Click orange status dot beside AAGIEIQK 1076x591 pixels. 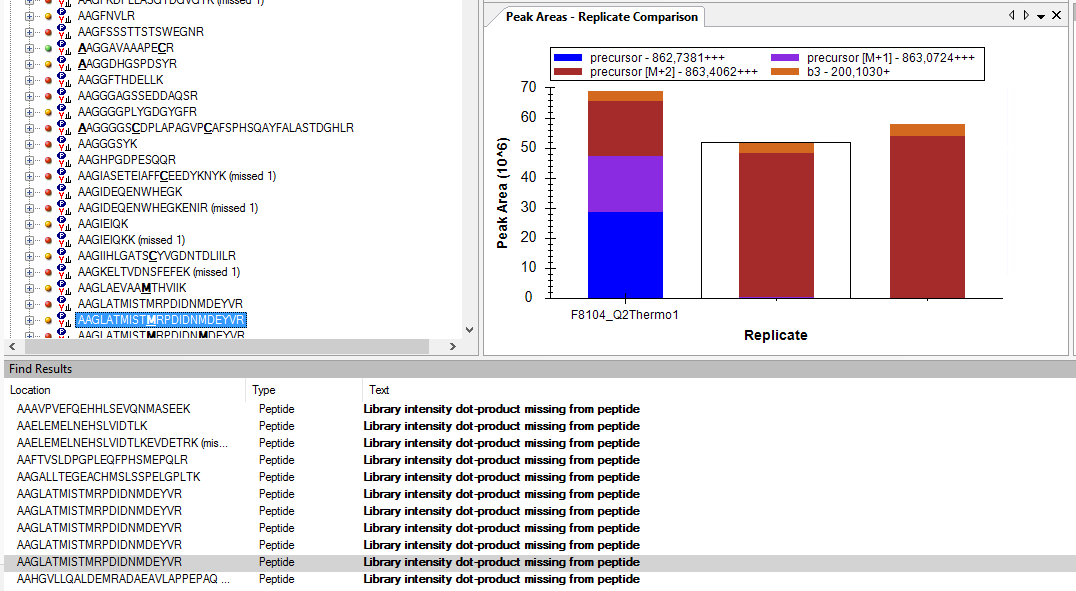pos(48,224)
